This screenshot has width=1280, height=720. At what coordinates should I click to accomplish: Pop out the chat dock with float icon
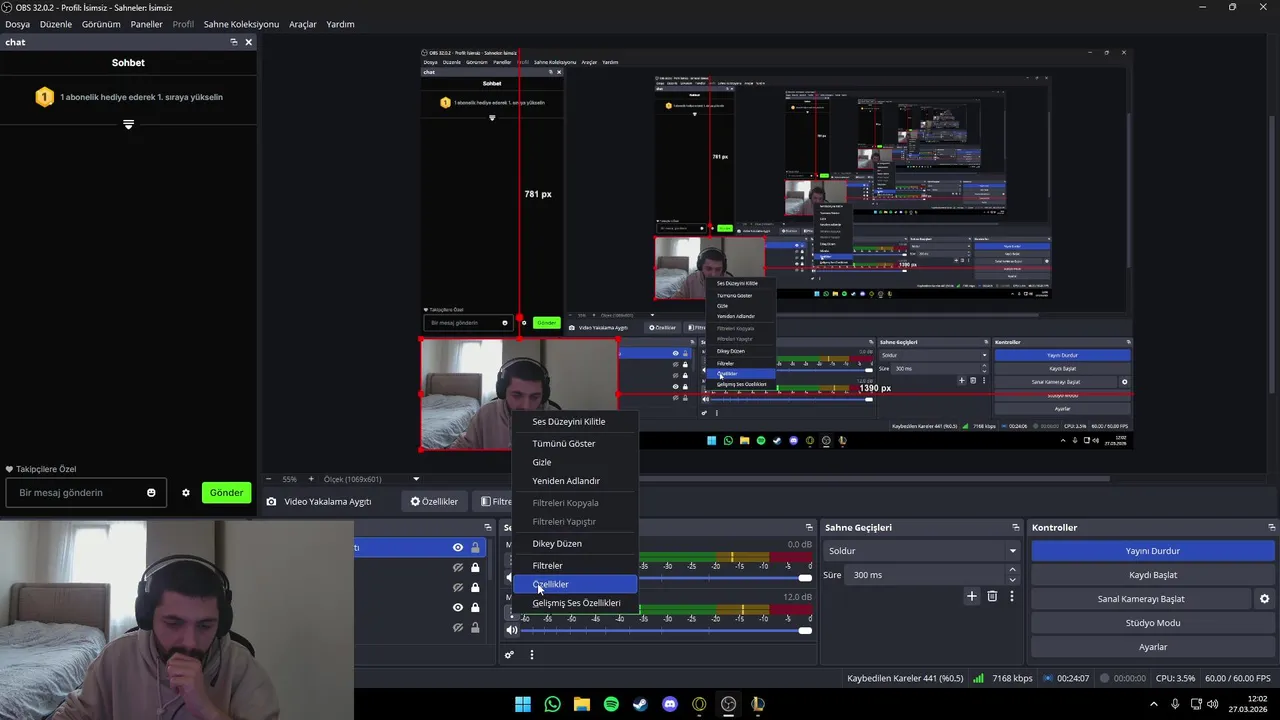coord(234,42)
